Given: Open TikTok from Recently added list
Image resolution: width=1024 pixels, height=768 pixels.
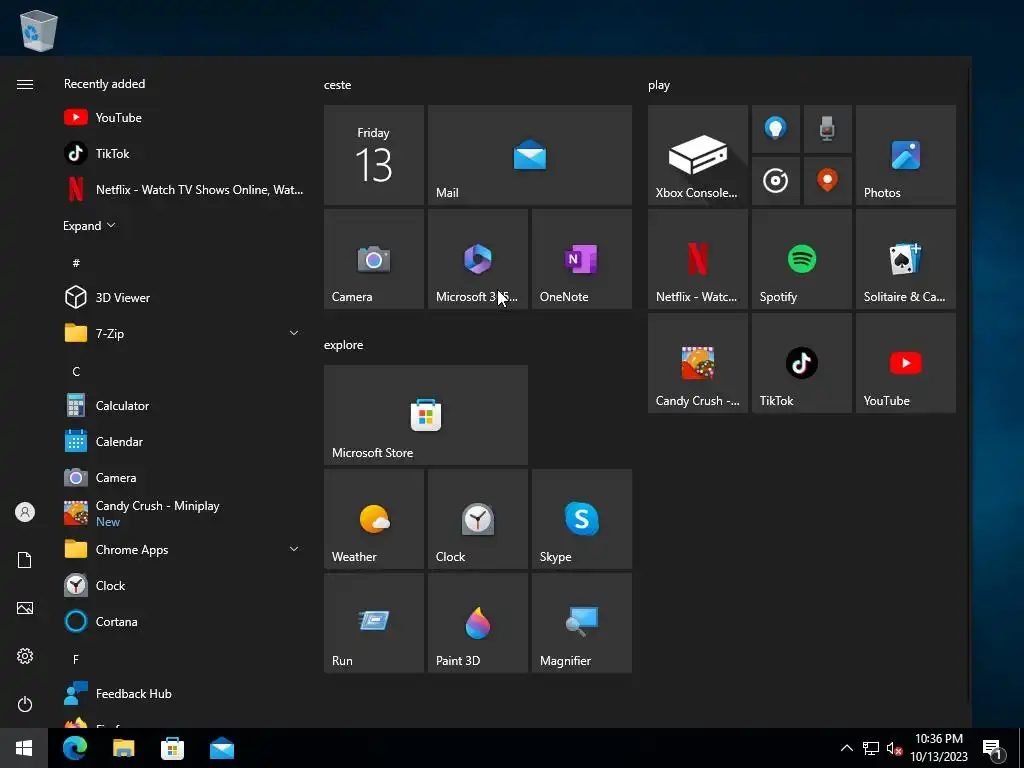Looking at the screenshot, I should (x=182, y=153).
